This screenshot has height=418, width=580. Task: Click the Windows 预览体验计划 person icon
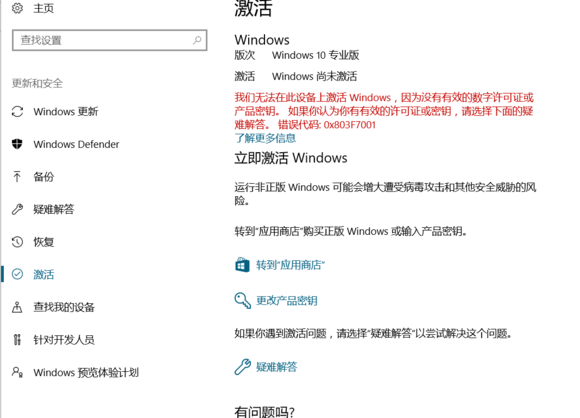coord(17,372)
